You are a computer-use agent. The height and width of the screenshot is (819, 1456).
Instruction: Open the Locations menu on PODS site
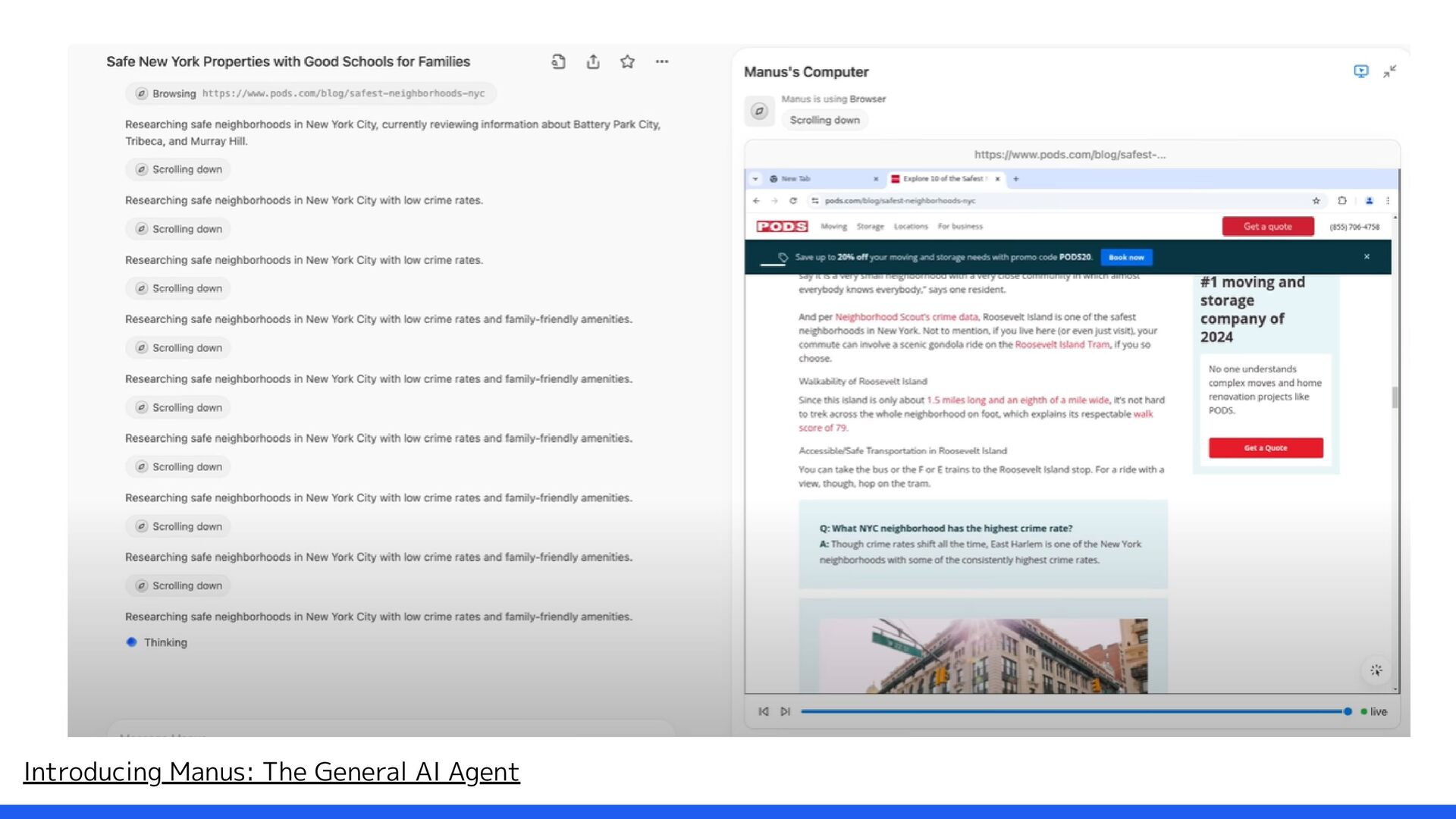coord(910,226)
